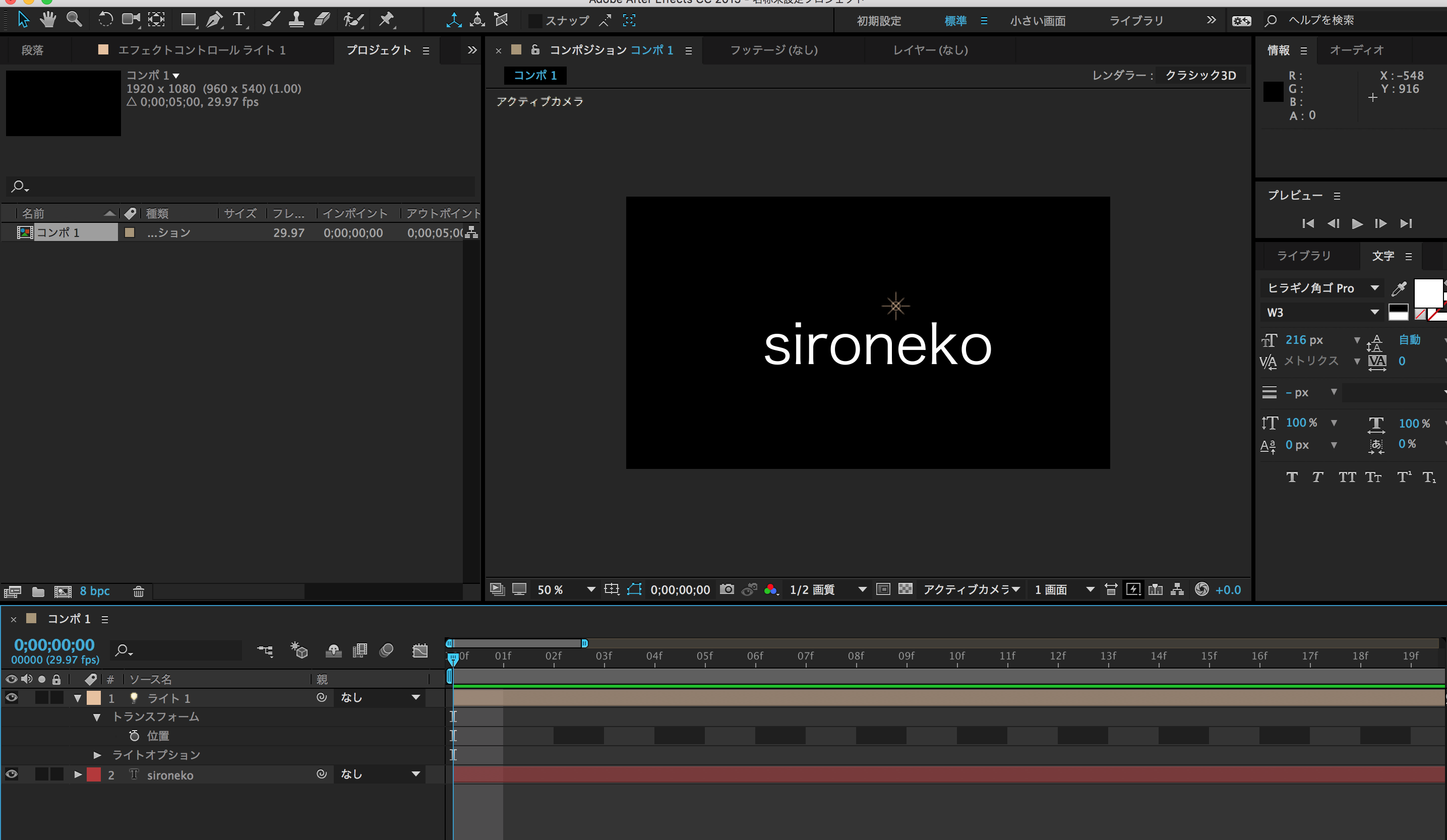Toggle visibility of ライト 1 layer
The height and width of the screenshot is (840, 1447).
coord(12,698)
